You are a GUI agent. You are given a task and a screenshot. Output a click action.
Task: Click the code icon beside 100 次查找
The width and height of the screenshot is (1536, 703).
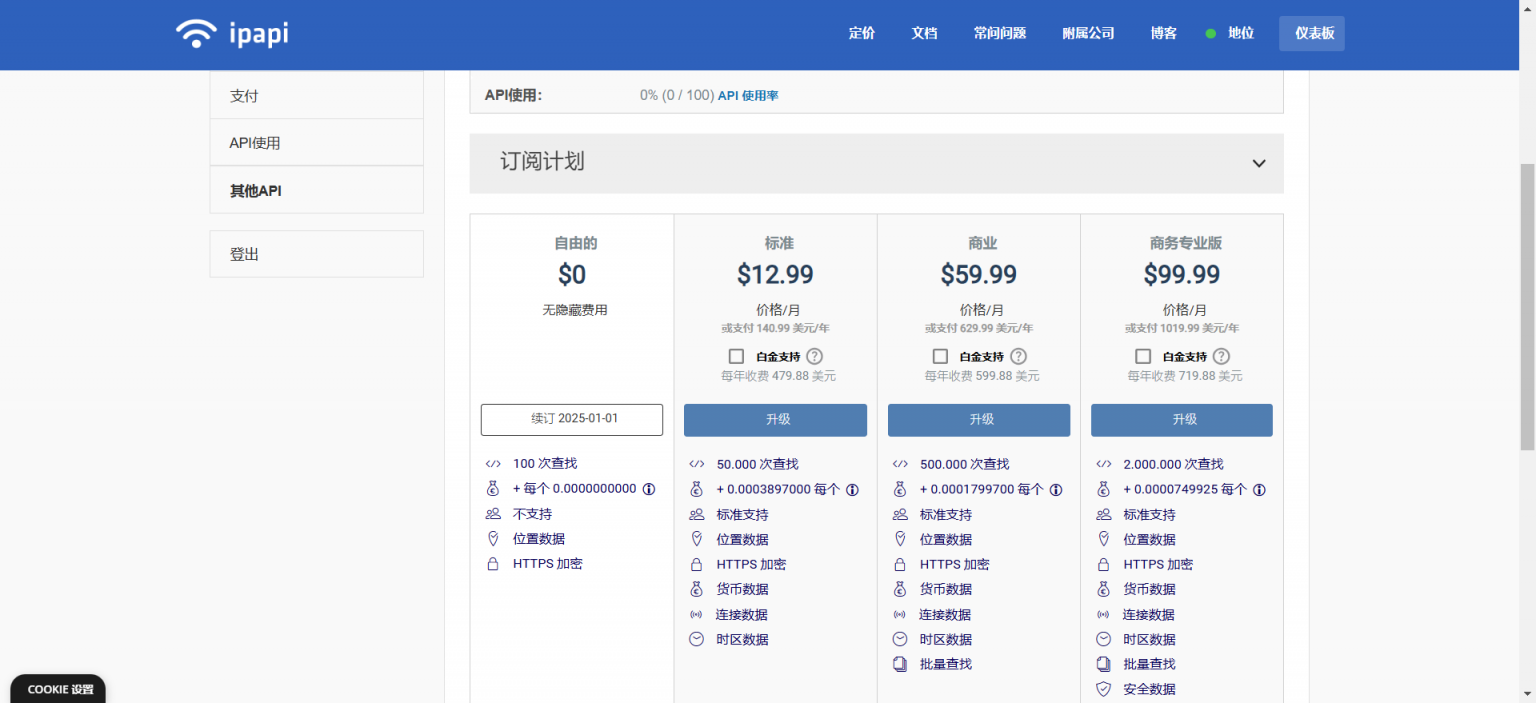point(492,462)
